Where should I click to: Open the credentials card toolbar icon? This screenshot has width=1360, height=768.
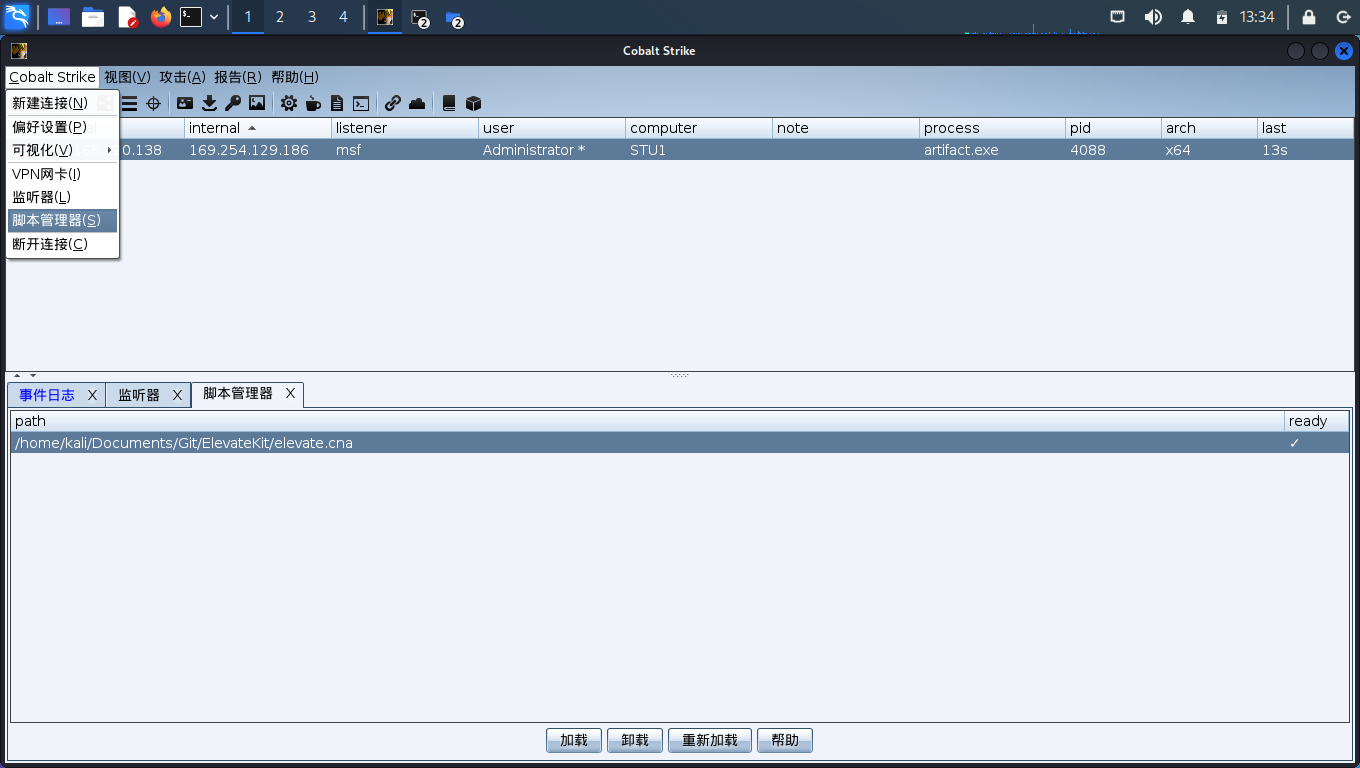pyautogui.click(x=185, y=103)
